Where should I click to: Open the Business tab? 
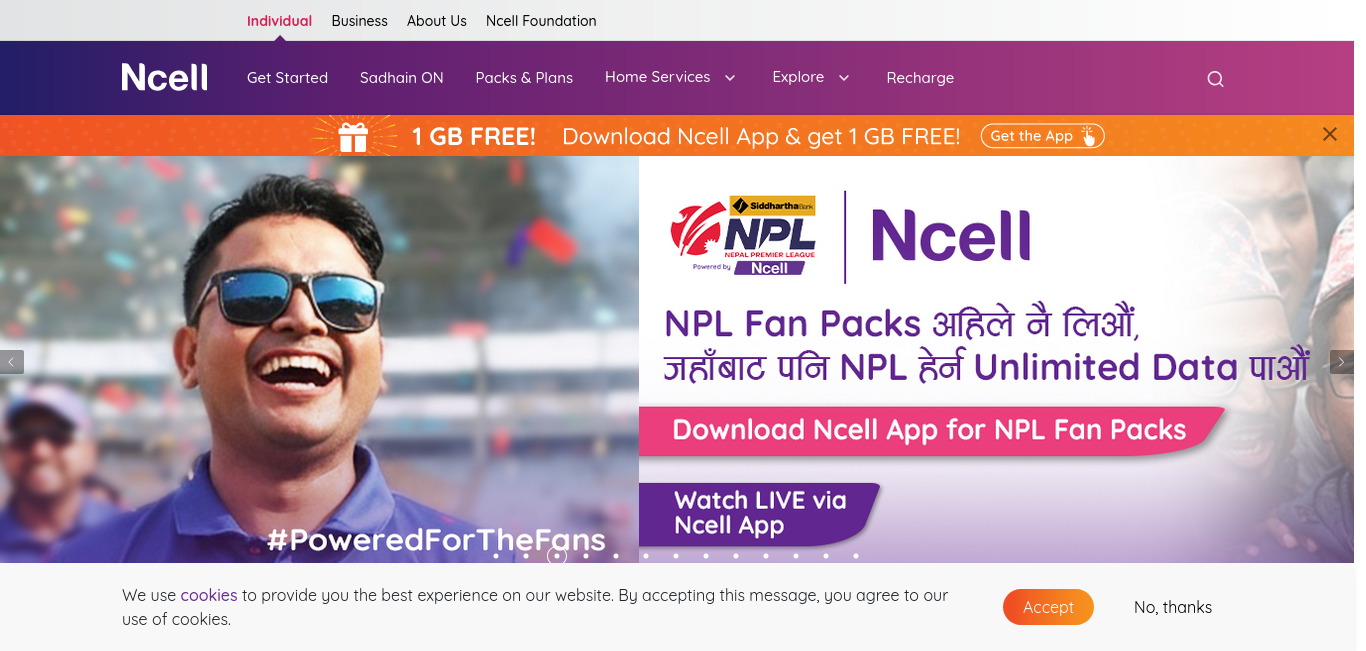(x=359, y=21)
